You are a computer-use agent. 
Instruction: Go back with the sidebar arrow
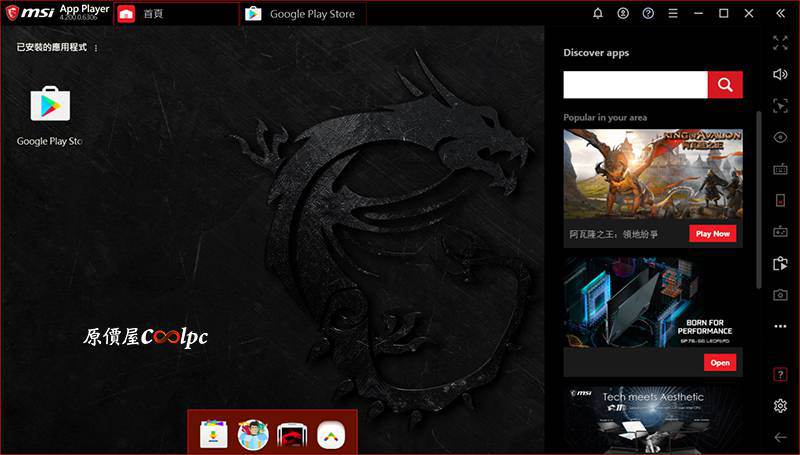tap(780, 437)
